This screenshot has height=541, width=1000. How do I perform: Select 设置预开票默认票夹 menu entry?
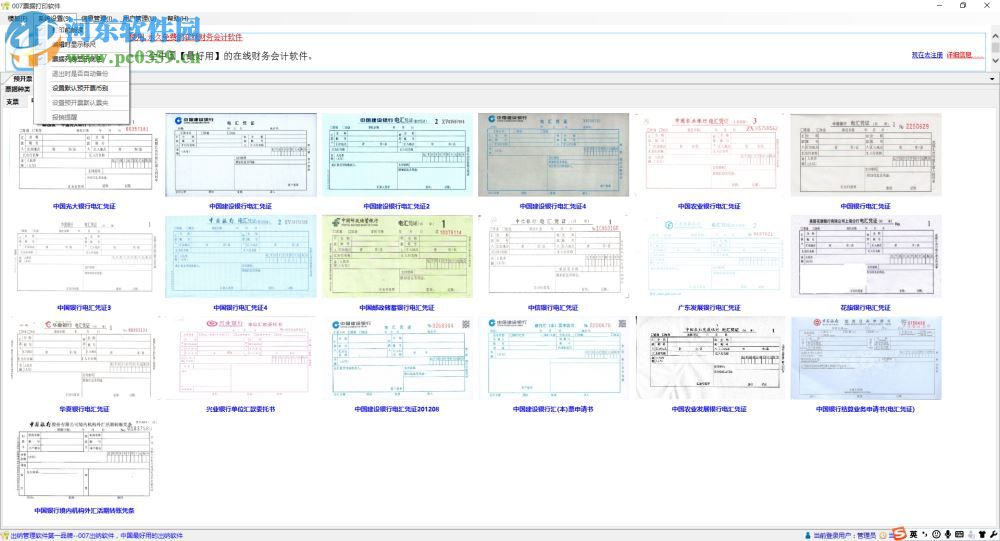[x=80, y=103]
